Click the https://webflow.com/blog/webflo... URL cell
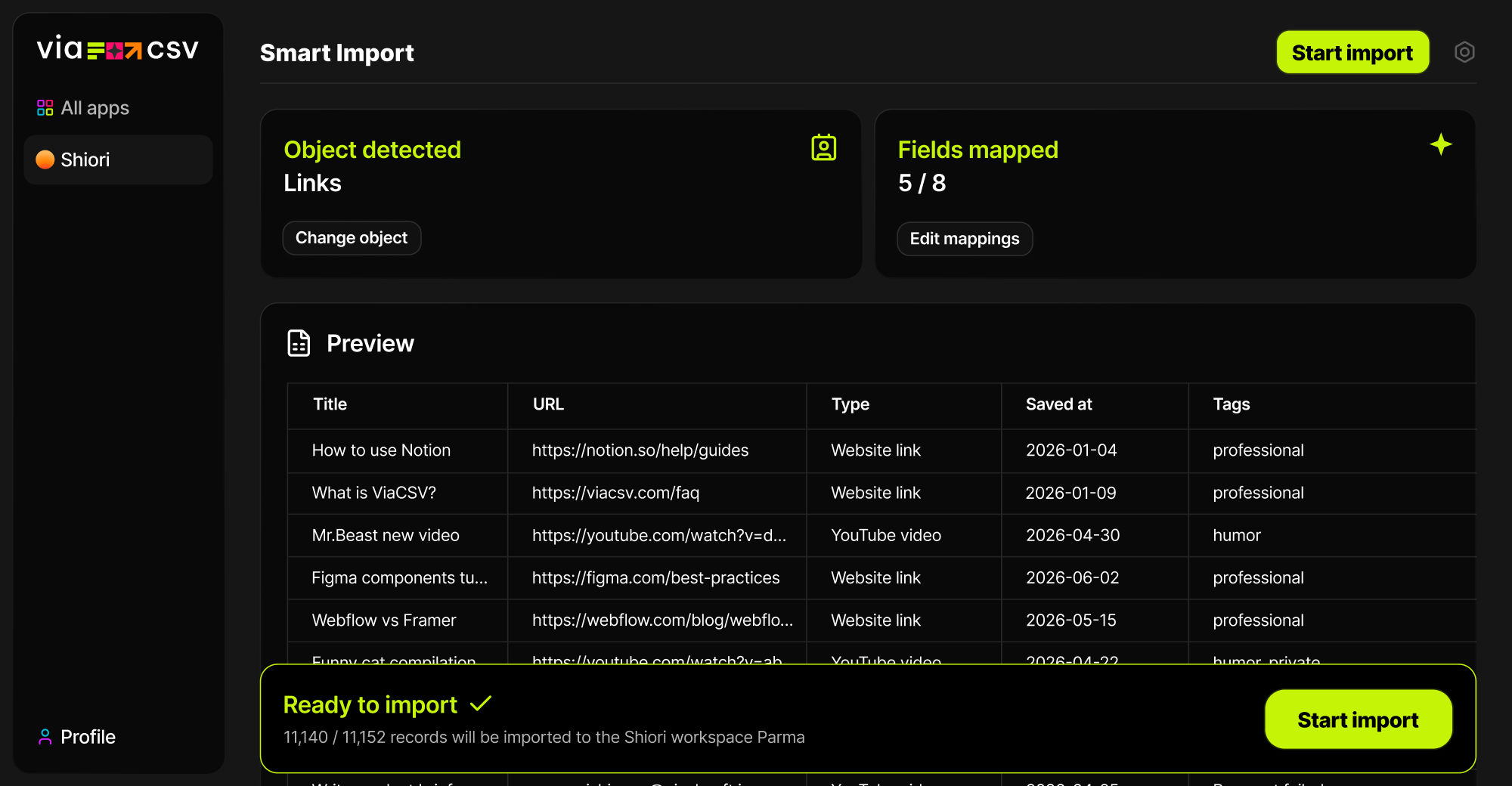Image resolution: width=1512 pixels, height=786 pixels. (657, 620)
